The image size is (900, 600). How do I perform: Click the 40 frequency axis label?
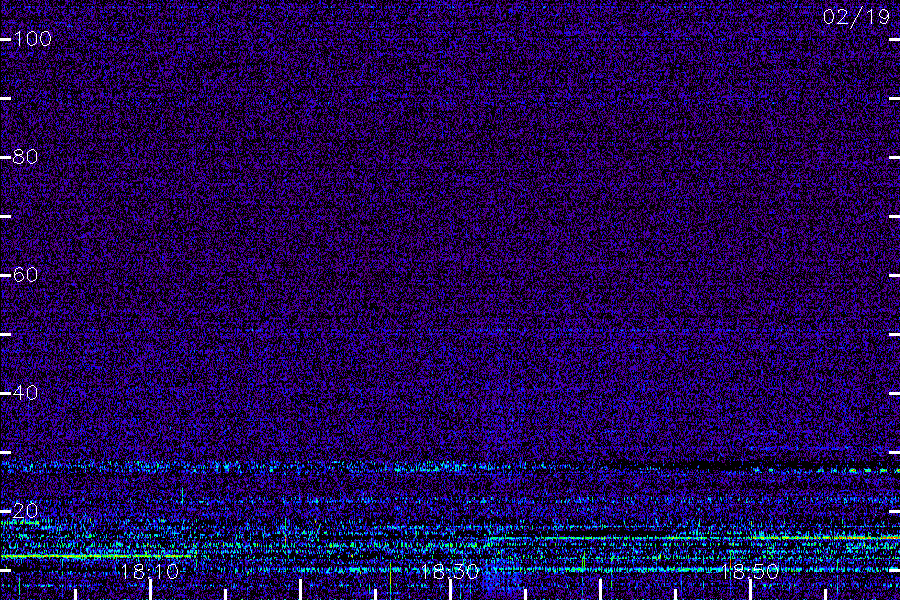click(x=25, y=393)
